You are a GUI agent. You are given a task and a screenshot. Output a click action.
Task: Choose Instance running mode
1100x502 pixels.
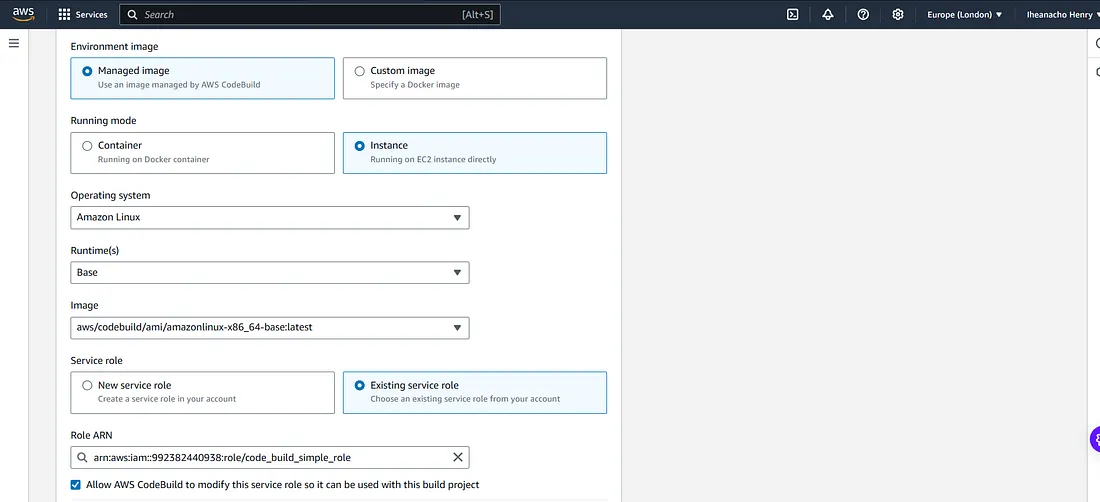point(475,153)
